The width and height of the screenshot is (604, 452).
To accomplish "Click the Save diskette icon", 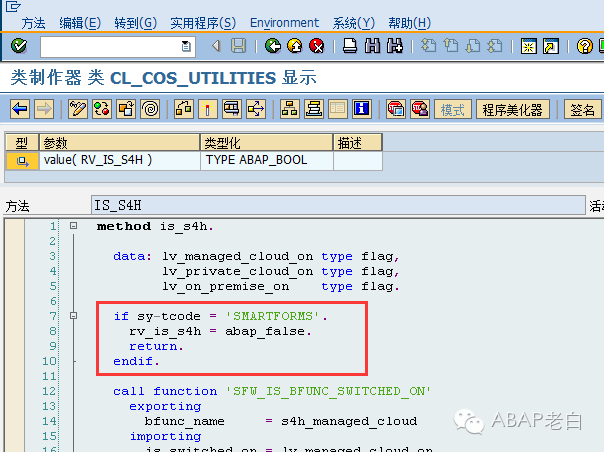I will 238,46.
